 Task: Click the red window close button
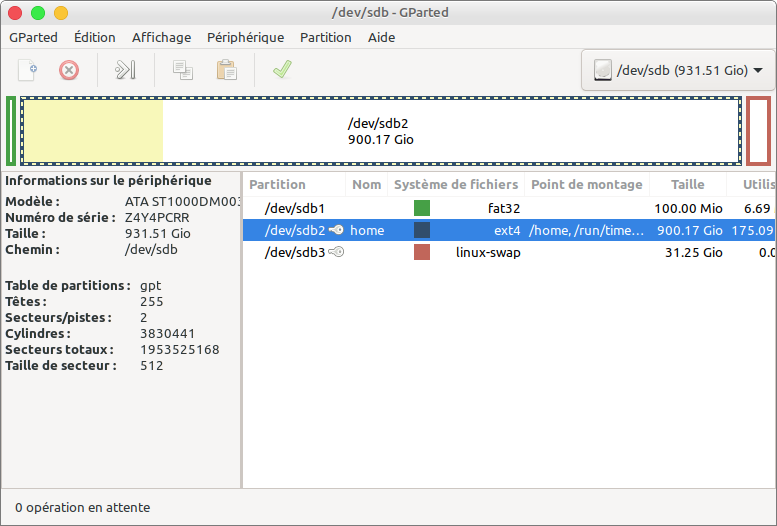click(x=15, y=13)
